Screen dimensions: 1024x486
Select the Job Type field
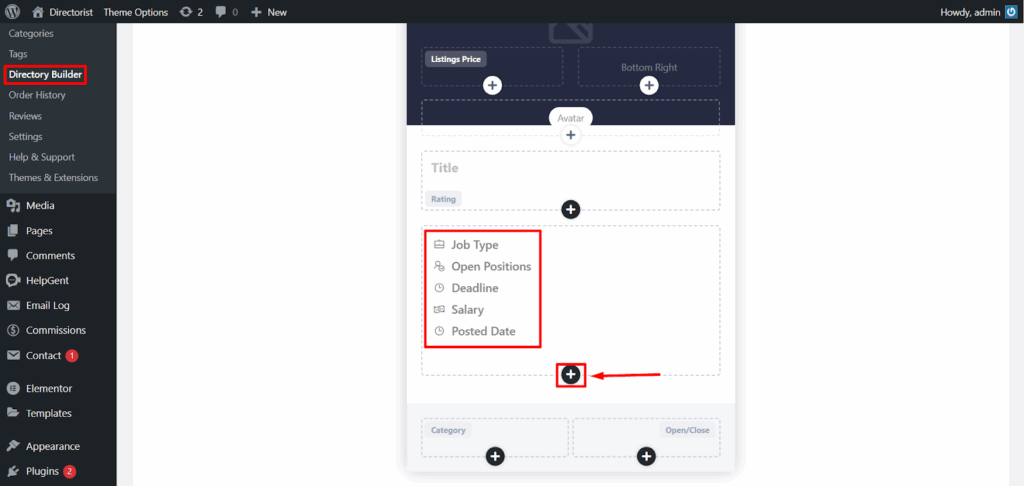[x=466, y=245]
